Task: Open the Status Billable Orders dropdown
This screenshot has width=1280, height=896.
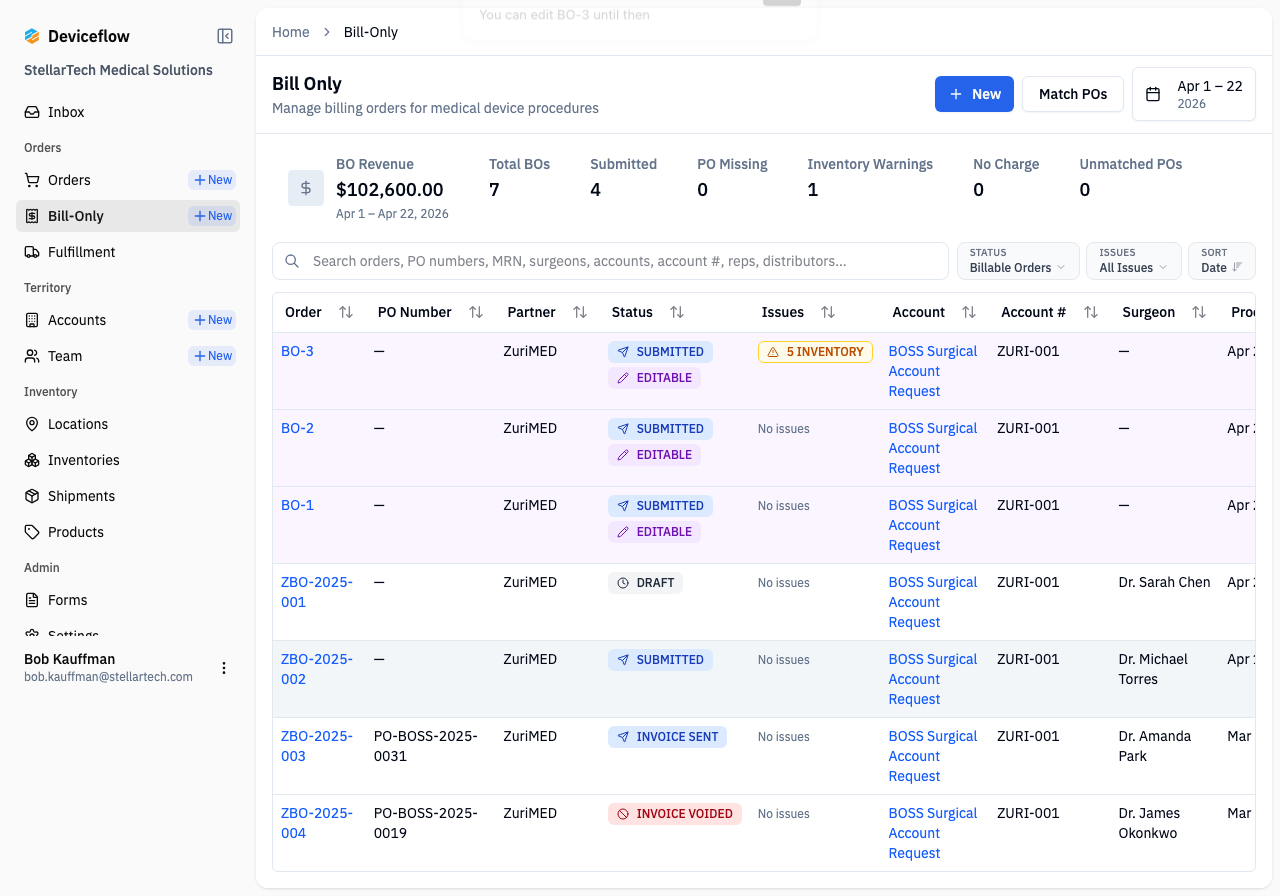Action: [1018, 261]
